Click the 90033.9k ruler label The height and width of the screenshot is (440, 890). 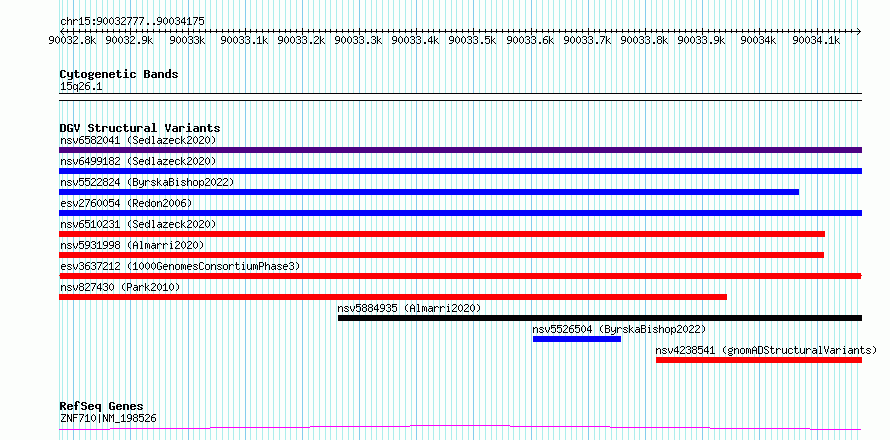click(703, 40)
